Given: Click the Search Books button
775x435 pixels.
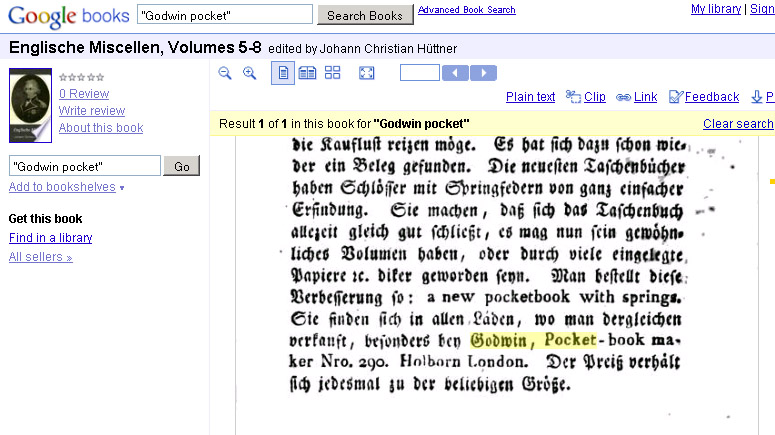Looking at the screenshot, I should [365, 15].
